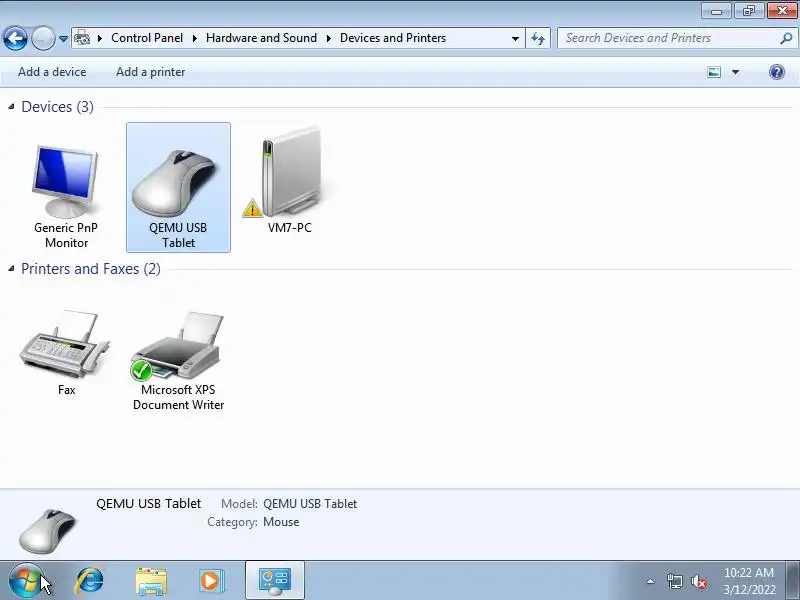Image resolution: width=800 pixels, height=600 pixels.
Task: Refresh the Devices and Printers view
Action: click(x=538, y=38)
